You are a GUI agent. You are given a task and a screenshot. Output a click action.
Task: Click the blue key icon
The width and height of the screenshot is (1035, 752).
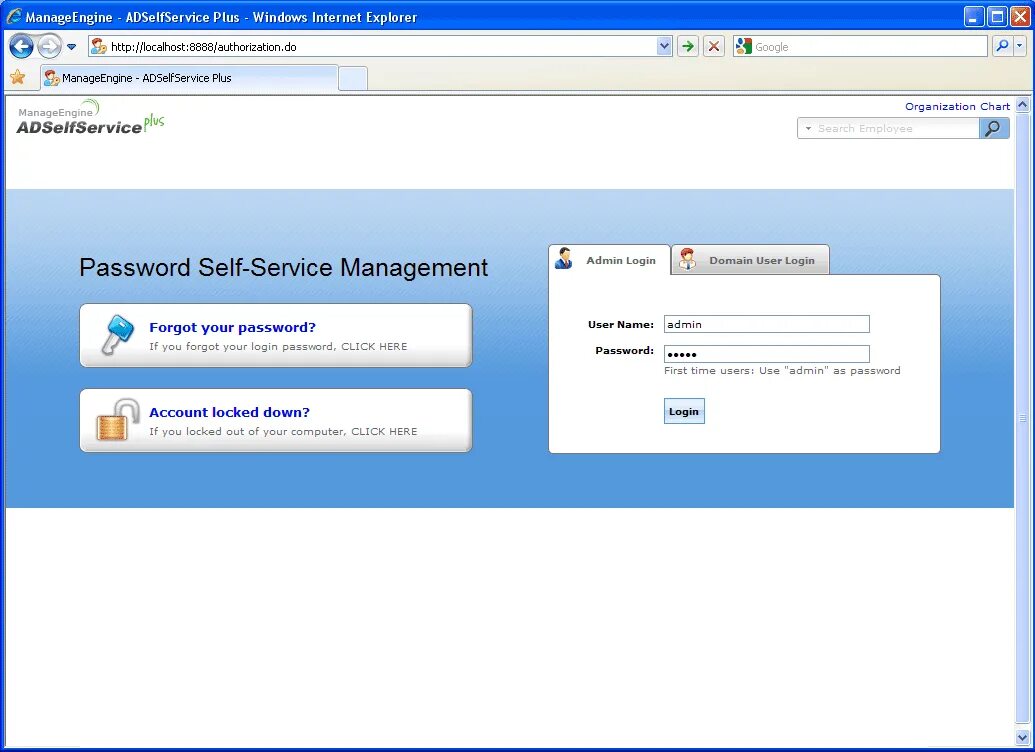tap(117, 335)
